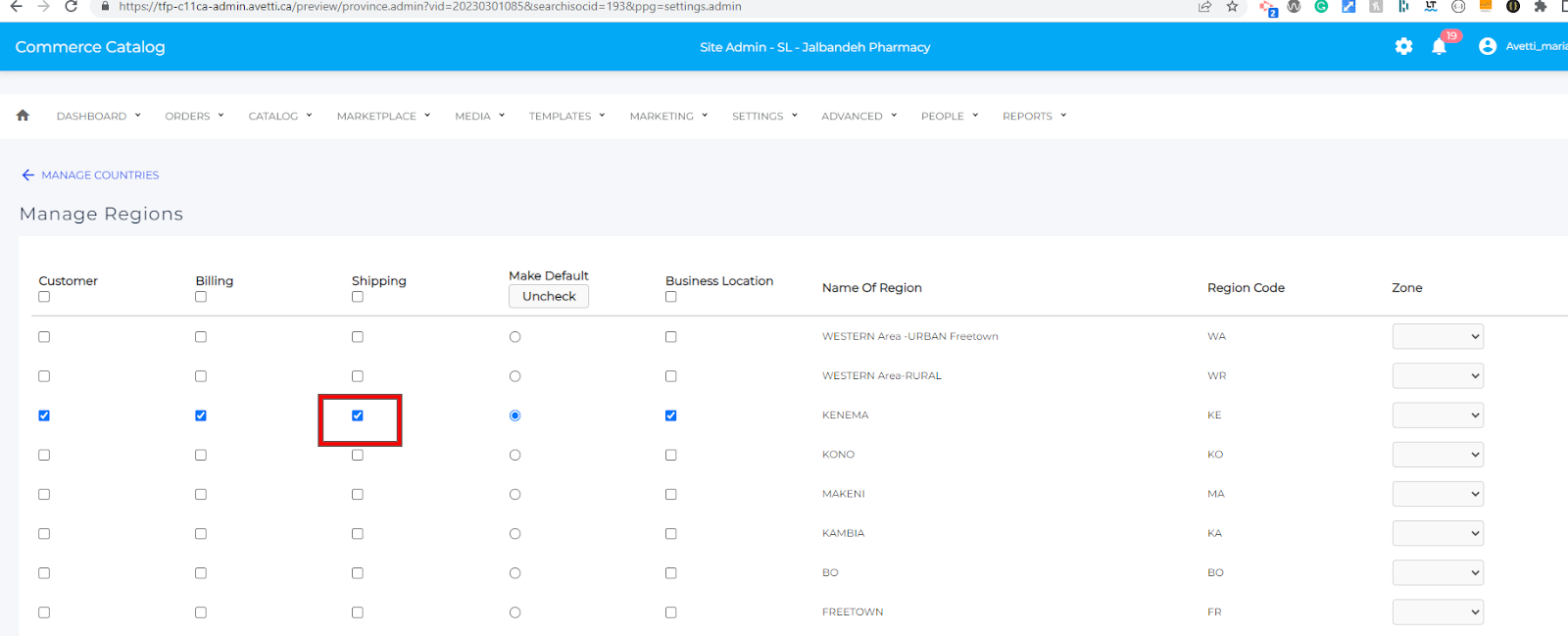The image size is (1568, 636).
Task: Open Zone dropdown for KAMBIA
Action: [1438, 533]
